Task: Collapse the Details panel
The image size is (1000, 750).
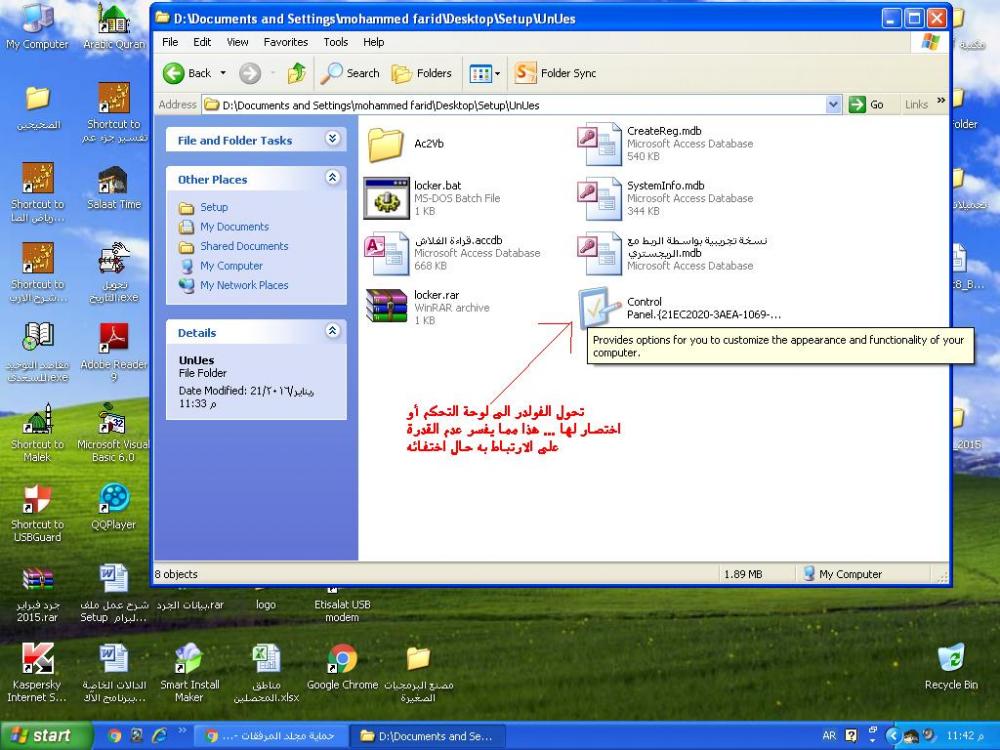Action: (x=332, y=330)
